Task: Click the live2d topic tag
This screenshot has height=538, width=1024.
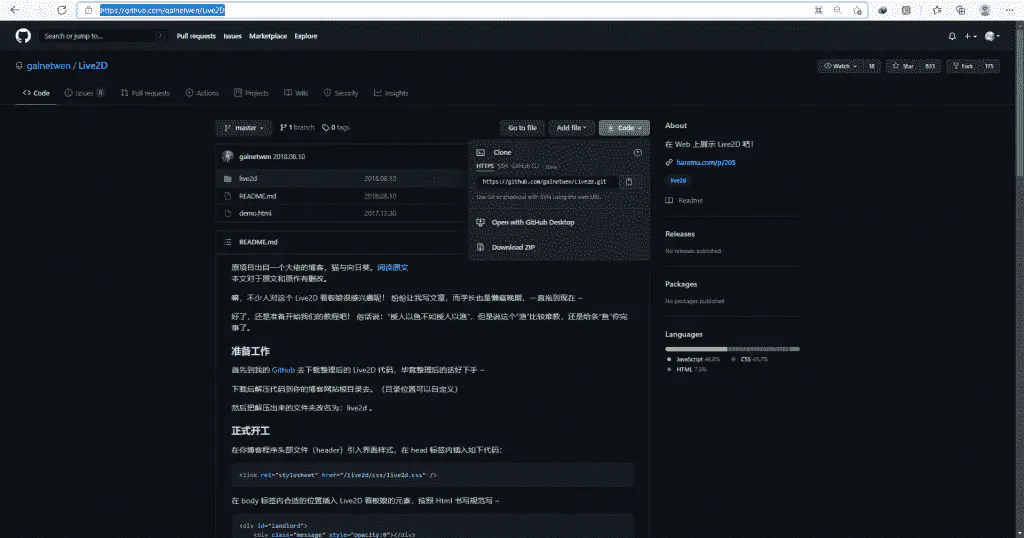Action: coord(679,180)
